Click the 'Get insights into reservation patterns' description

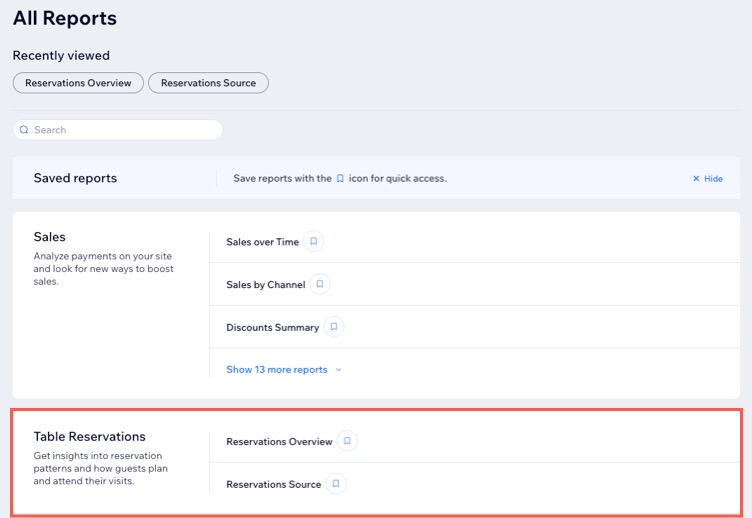[101, 468]
